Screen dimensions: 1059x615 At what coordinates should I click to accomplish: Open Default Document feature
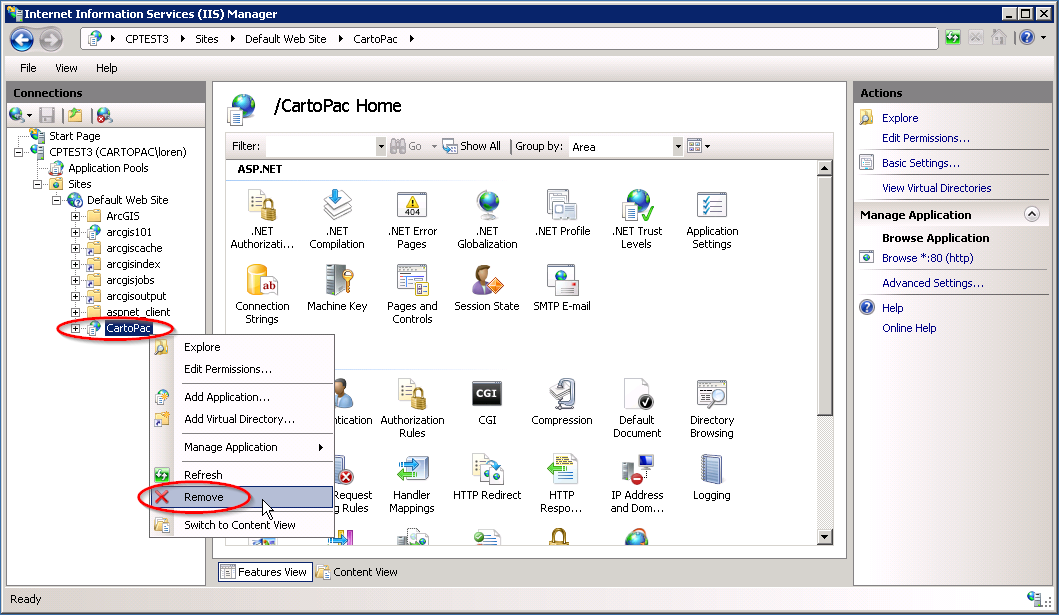pos(637,408)
